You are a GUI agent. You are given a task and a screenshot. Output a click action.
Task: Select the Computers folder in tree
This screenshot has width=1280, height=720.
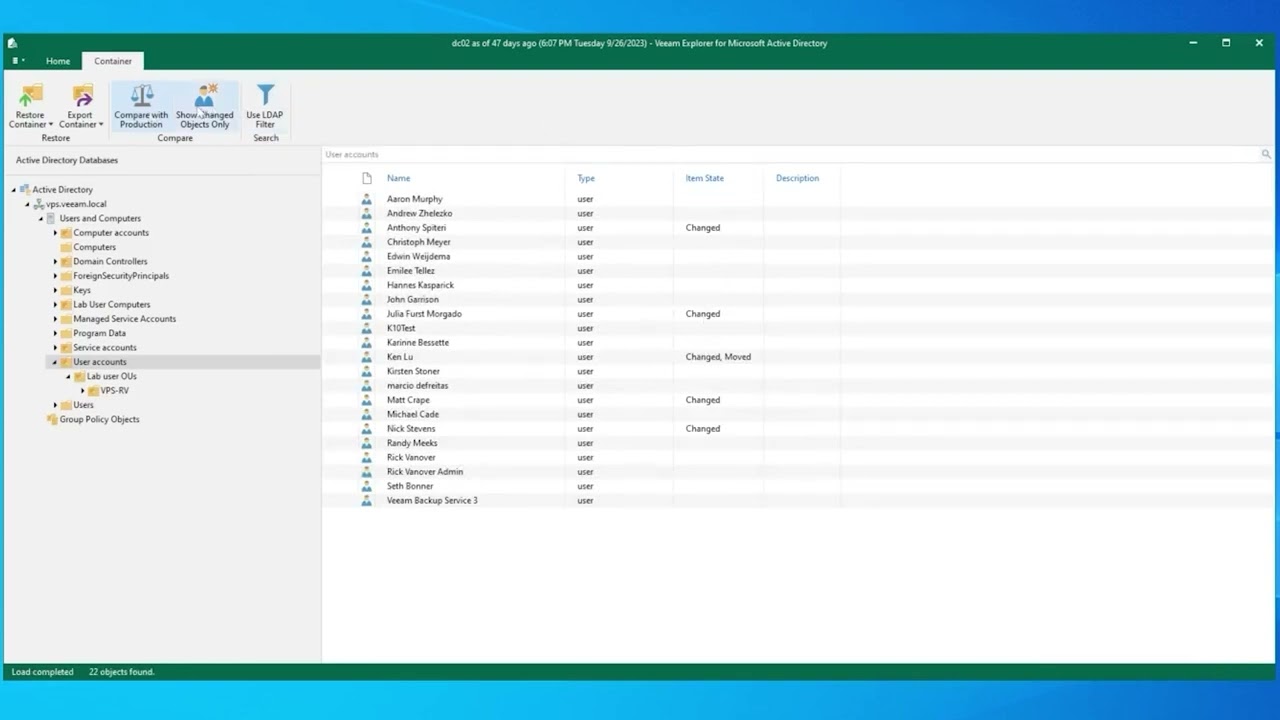pyautogui.click(x=94, y=247)
